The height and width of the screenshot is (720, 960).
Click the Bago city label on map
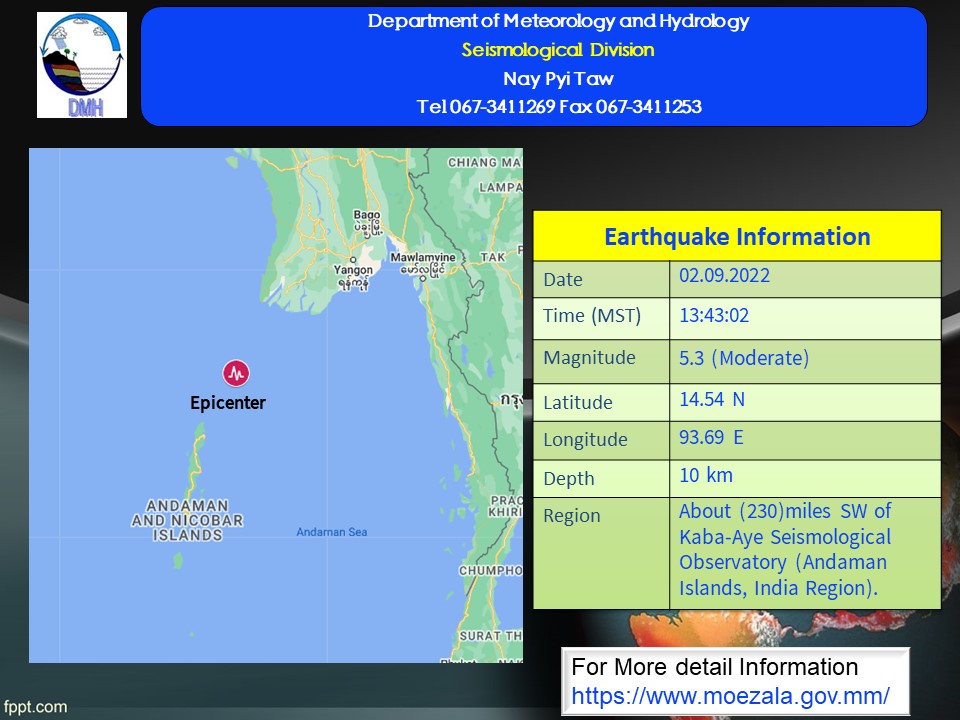pyautogui.click(x=368, y=215)
